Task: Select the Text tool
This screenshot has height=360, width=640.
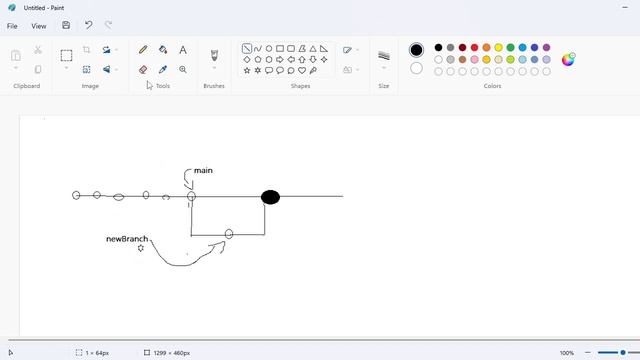Action: (183, 50)
